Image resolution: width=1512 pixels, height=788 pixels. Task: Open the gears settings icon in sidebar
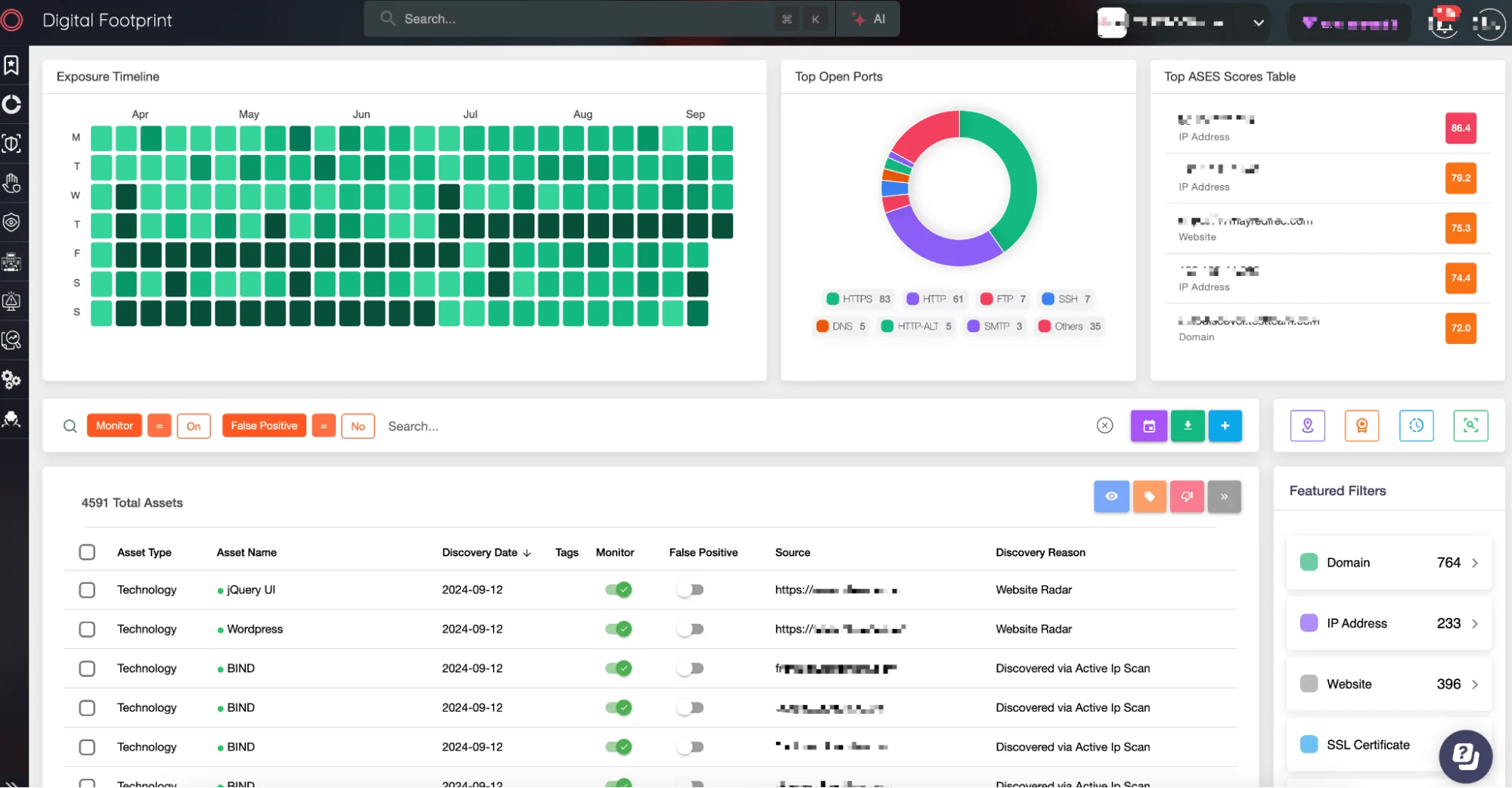pyautogui.click(x=11, y=380)
